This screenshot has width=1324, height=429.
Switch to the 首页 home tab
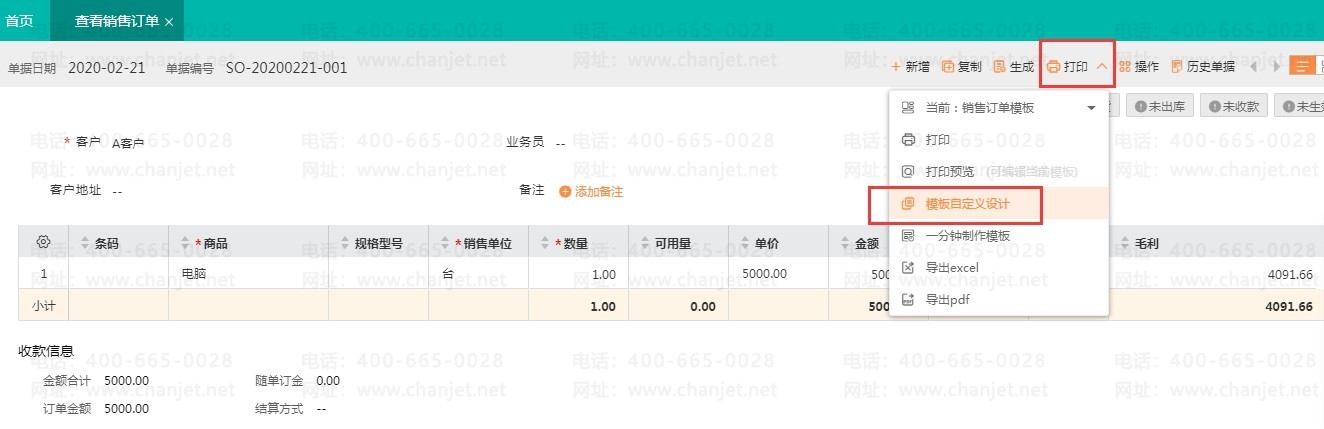tap(19, 21)
